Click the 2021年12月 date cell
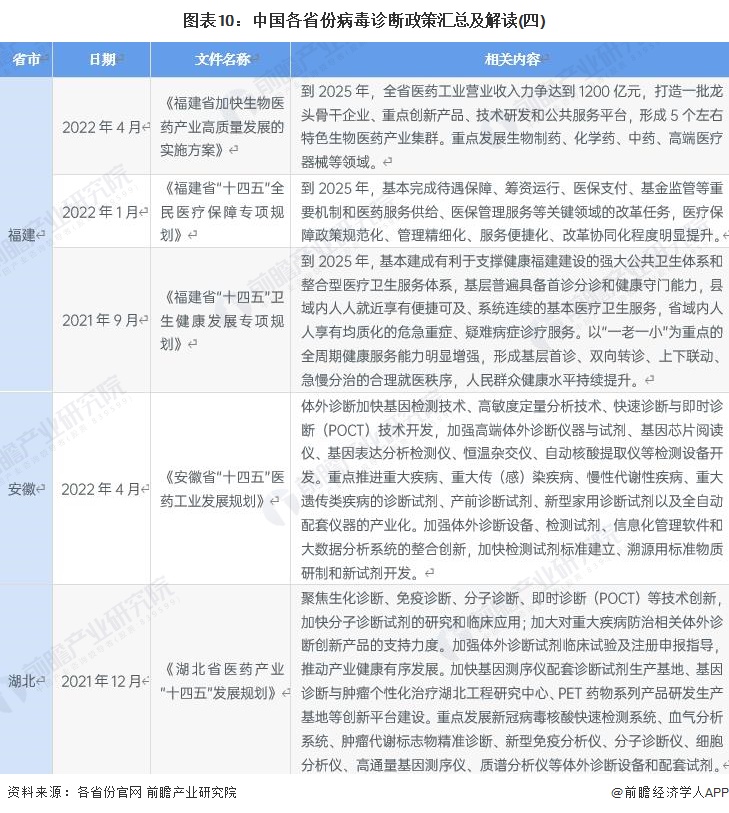The width and height of the screenshot is (729, 813). tap(102, 681)
